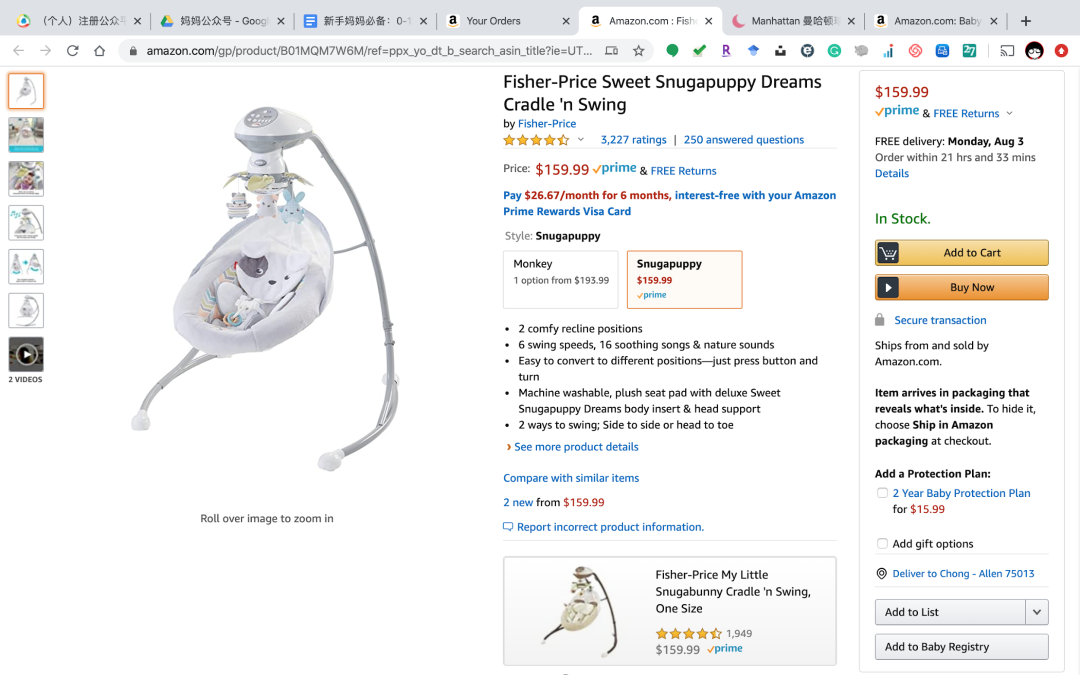Click the delivery location pin icon
This screenshot has height=675, width=1080.
point(881,574)
